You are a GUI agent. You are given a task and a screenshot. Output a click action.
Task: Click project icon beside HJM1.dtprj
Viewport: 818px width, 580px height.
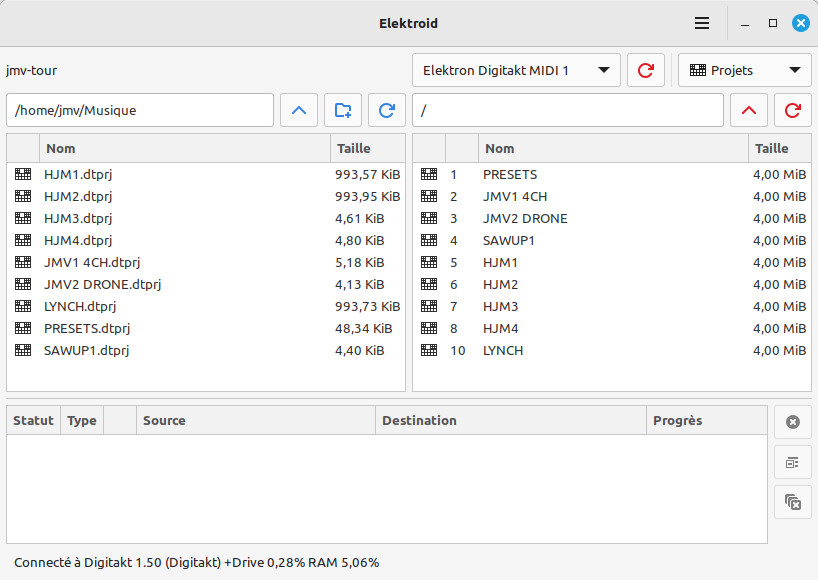pos(23,174)
